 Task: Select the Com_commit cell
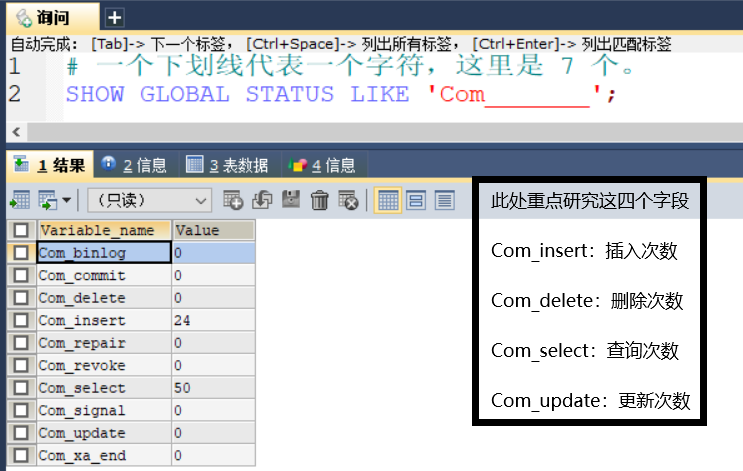point(104,275)
